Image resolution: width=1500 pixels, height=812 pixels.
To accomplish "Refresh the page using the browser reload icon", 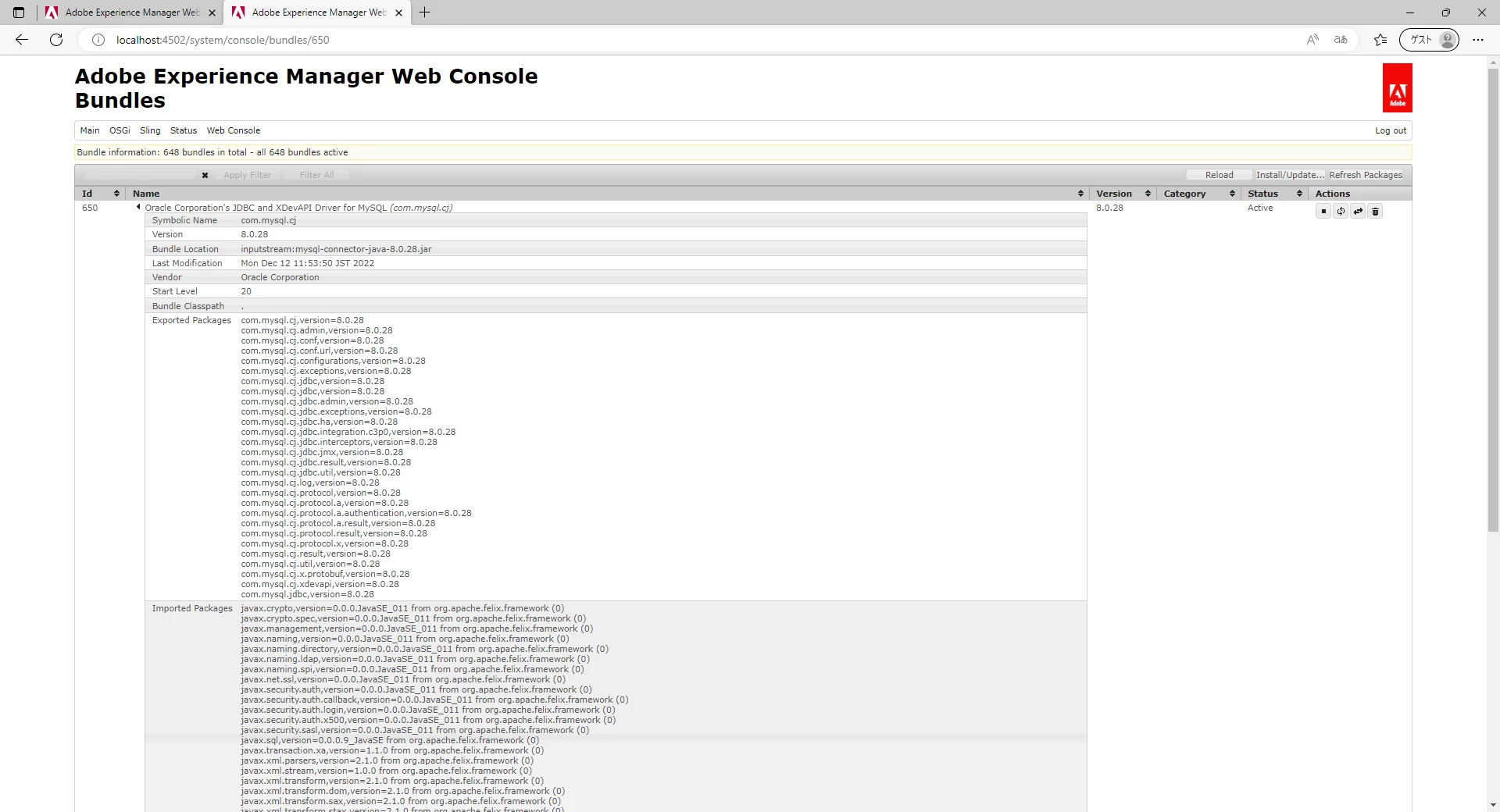I will [x=56, y=40].
